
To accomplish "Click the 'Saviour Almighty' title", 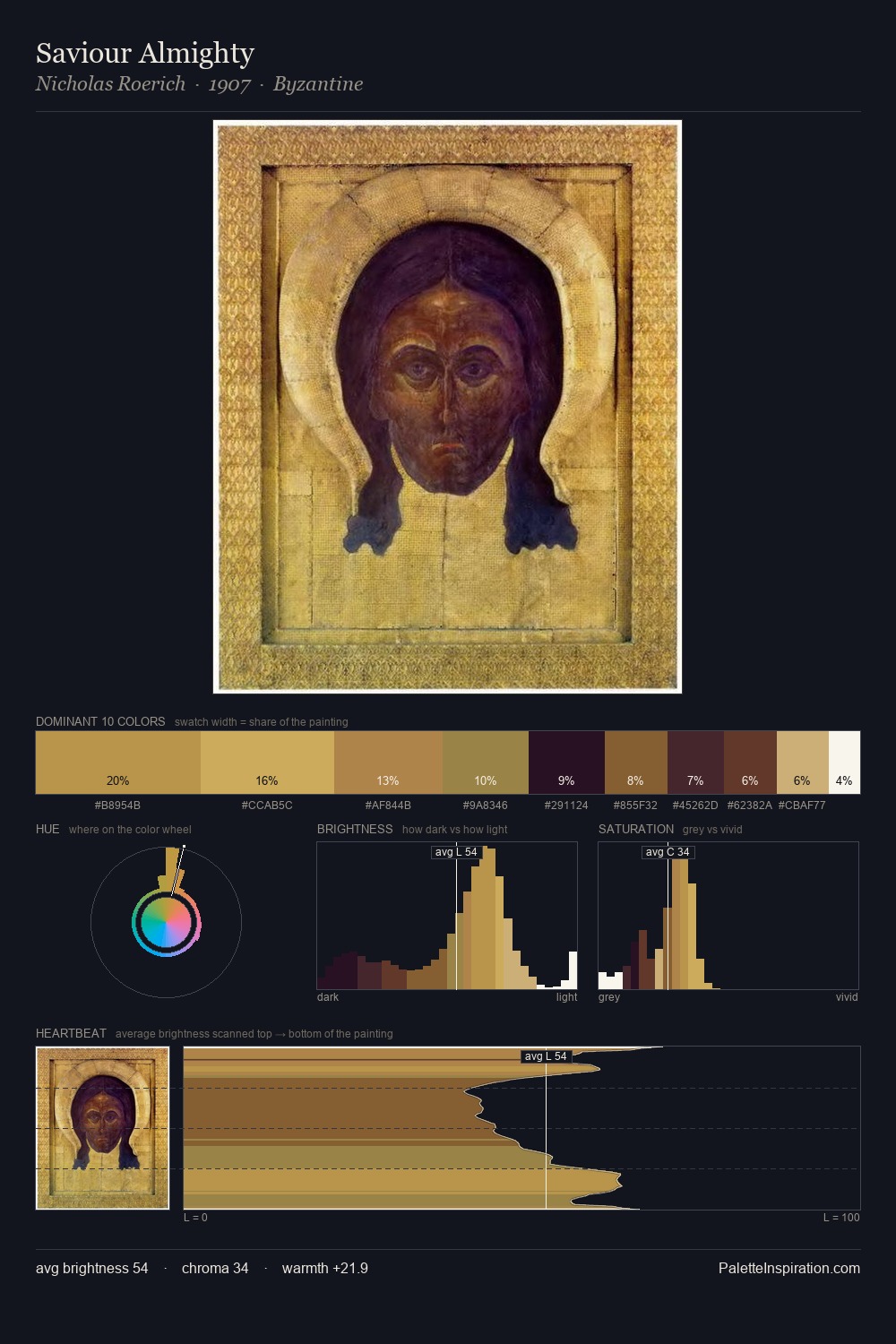I will (145, 53).
